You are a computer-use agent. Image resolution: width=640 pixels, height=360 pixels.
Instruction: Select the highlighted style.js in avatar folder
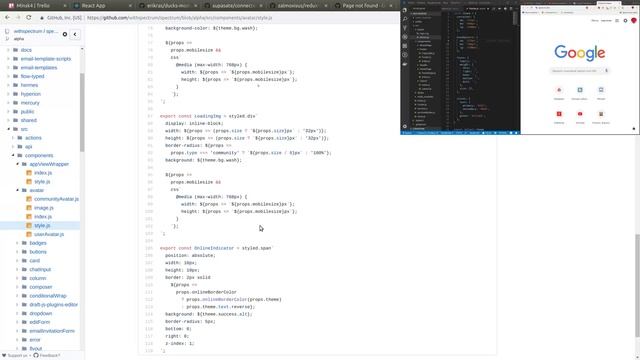(x=42, y=225)
